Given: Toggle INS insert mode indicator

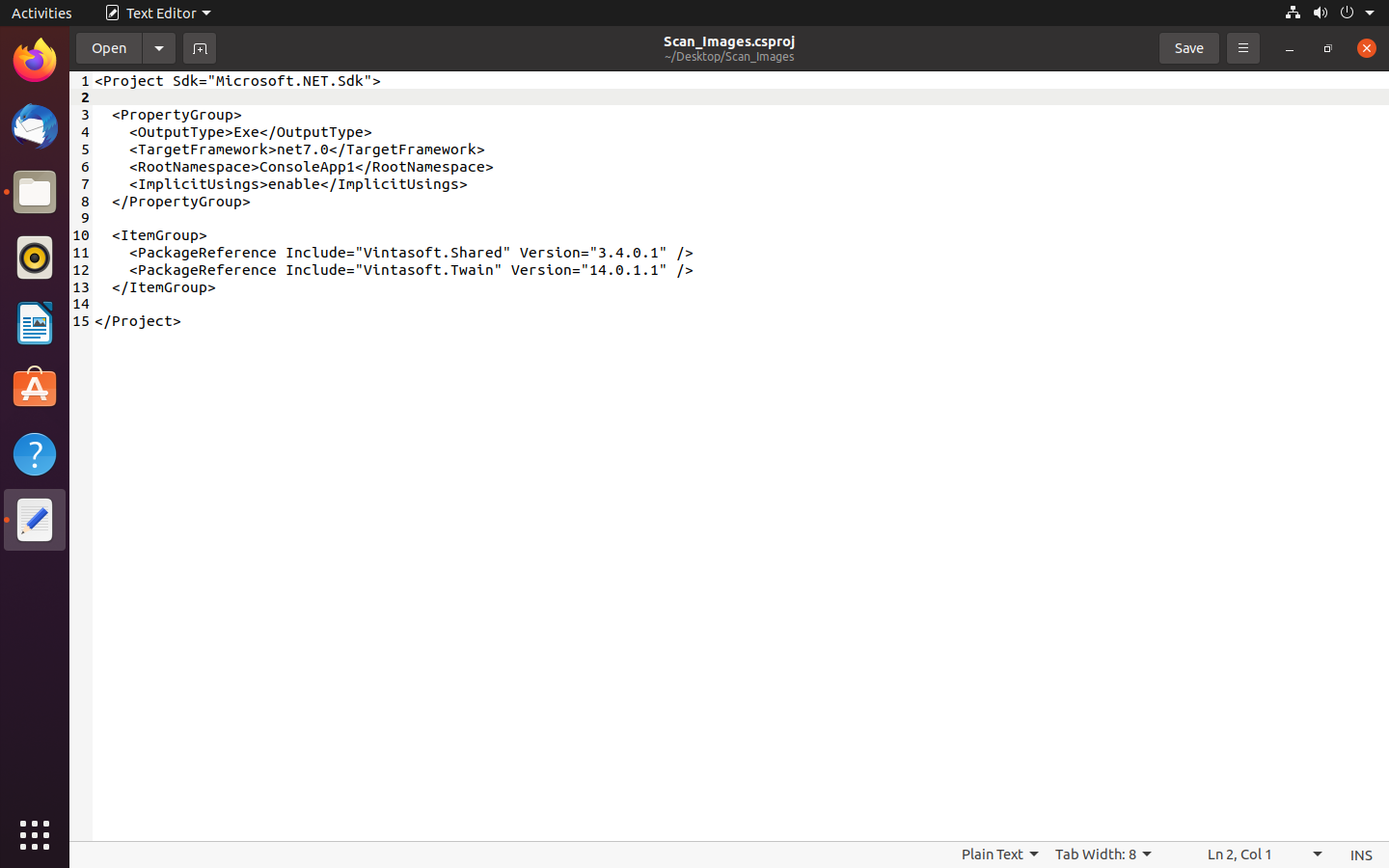Looking at the screenshot, I should coord(1360,854).
